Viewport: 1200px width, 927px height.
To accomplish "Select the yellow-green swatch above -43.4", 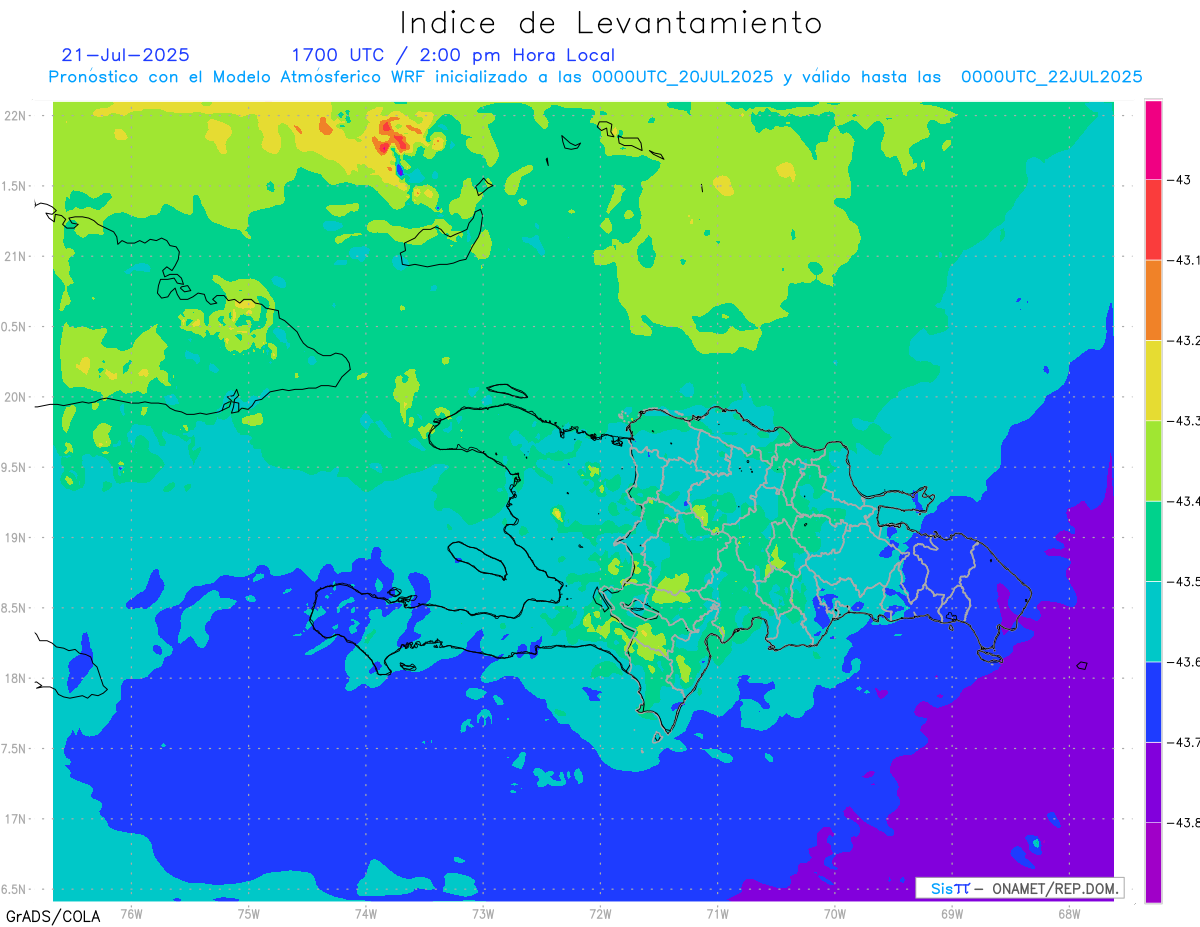I will [x=1153, y=460].
